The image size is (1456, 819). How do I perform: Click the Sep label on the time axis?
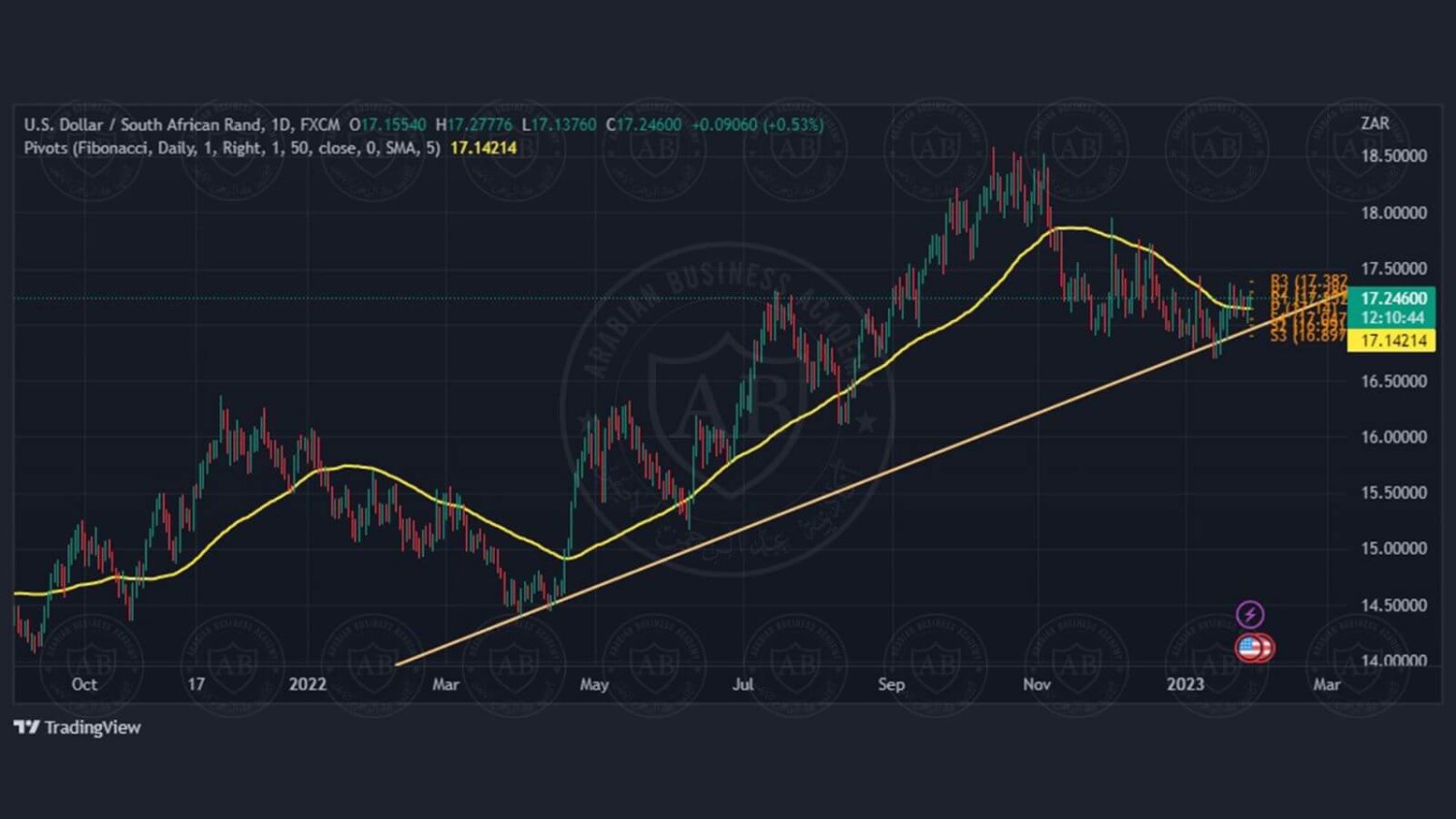click(x=891, y=684)
